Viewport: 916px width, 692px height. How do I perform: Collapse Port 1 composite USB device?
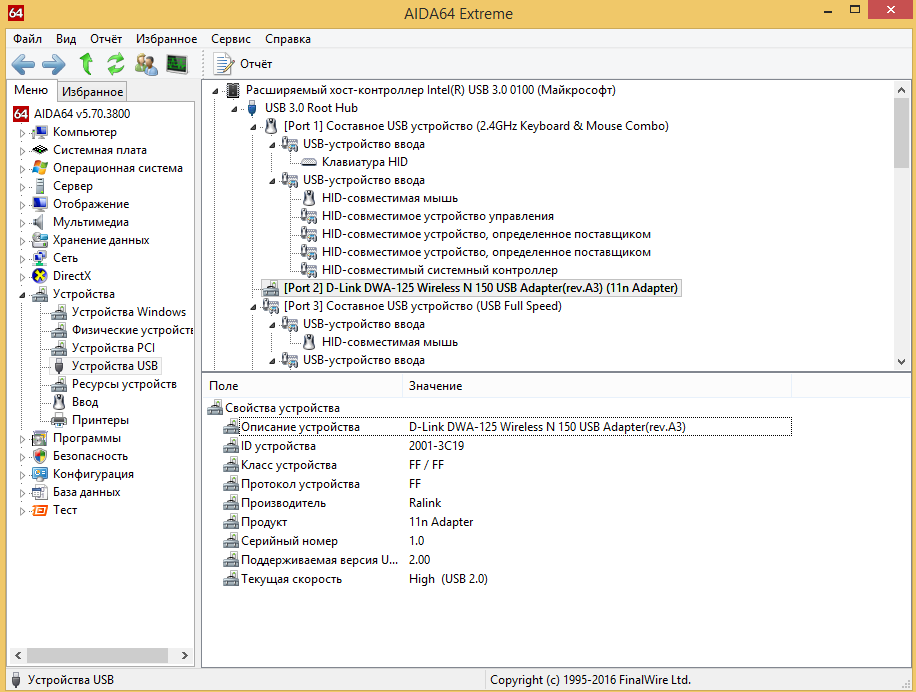(x=253, y=127)
